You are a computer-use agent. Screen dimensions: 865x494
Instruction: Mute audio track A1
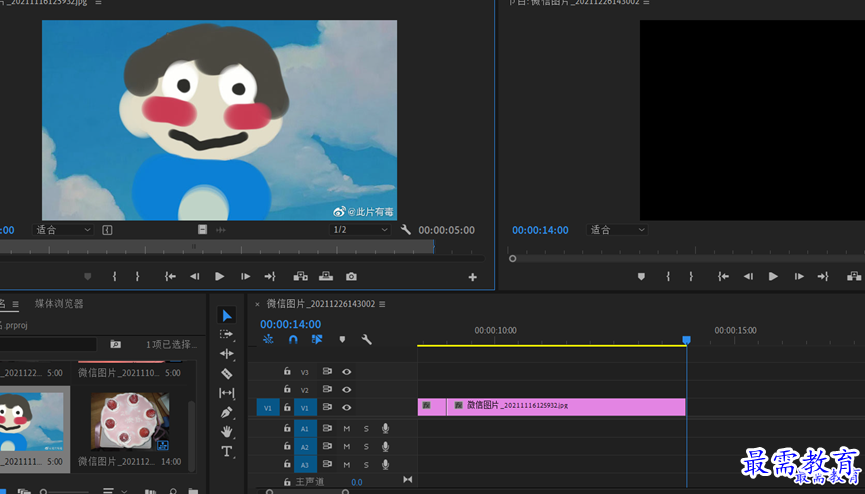coord(346,428)
